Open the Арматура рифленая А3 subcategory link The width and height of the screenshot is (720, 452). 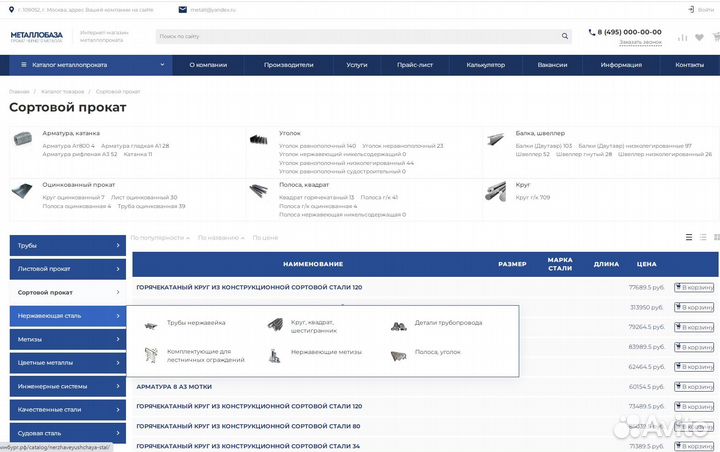tap(80, 154)
